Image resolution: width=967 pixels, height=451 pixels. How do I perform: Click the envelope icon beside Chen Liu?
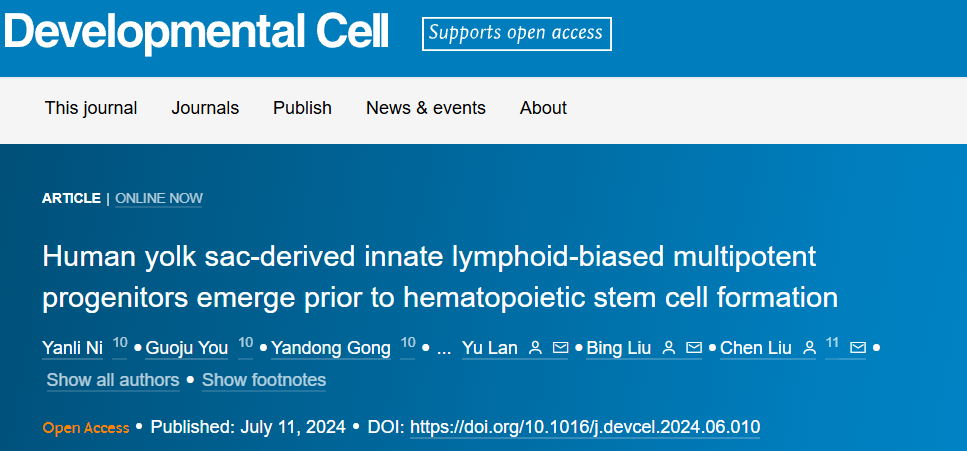pyautogui.click(x=857, y=348)
